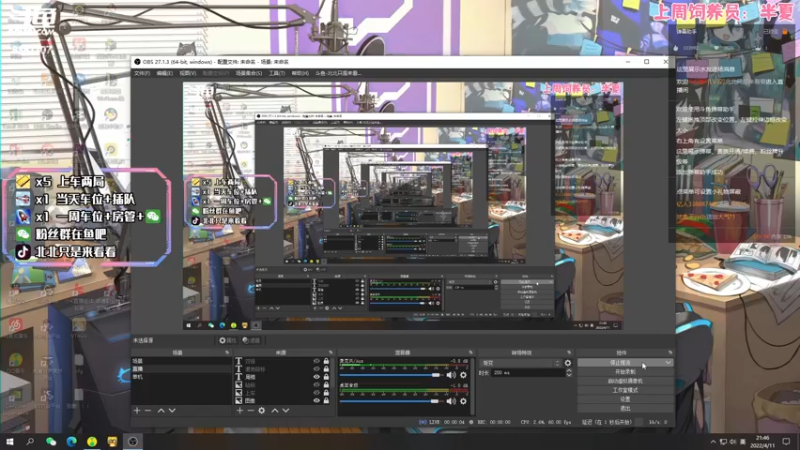Open the 渐变 transition combo box
Image resolution: width=800 pixels, height=450 pixels.
pos(520,363)
